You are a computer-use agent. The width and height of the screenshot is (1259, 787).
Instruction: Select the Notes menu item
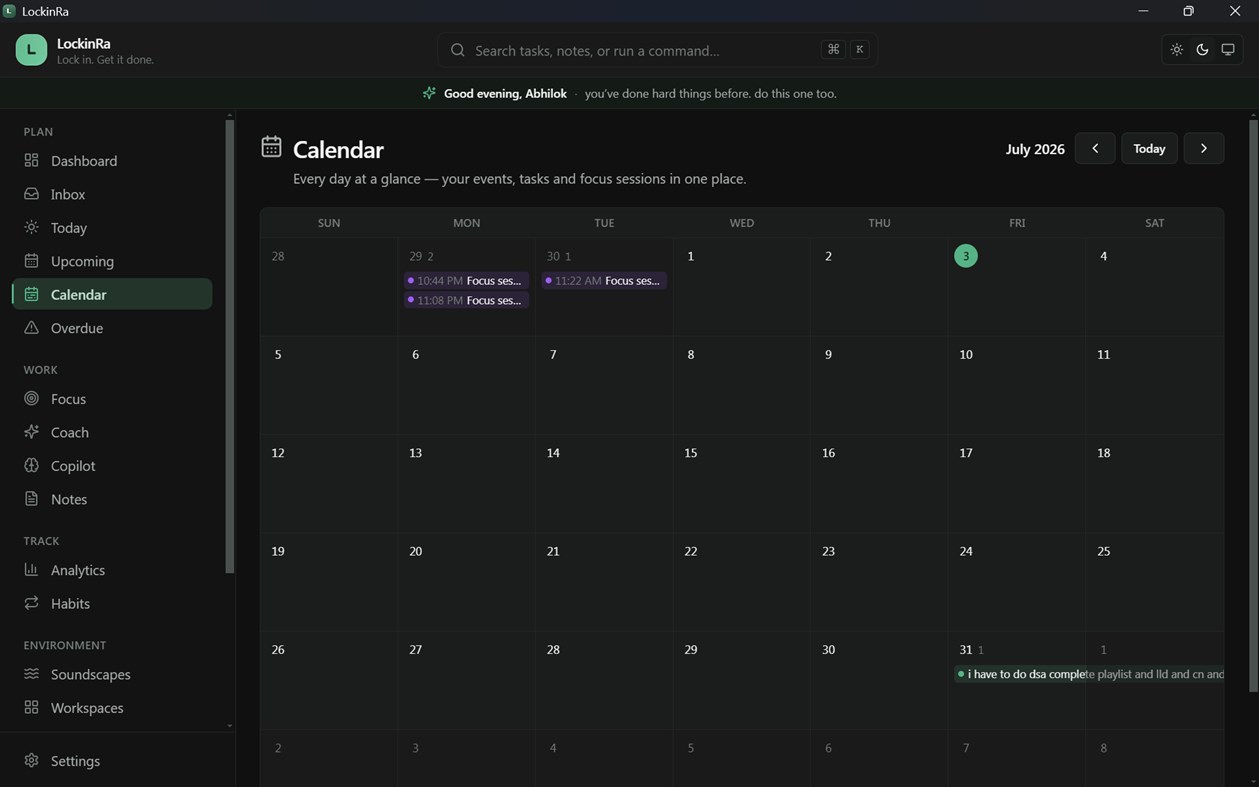[x=112, y=499]
